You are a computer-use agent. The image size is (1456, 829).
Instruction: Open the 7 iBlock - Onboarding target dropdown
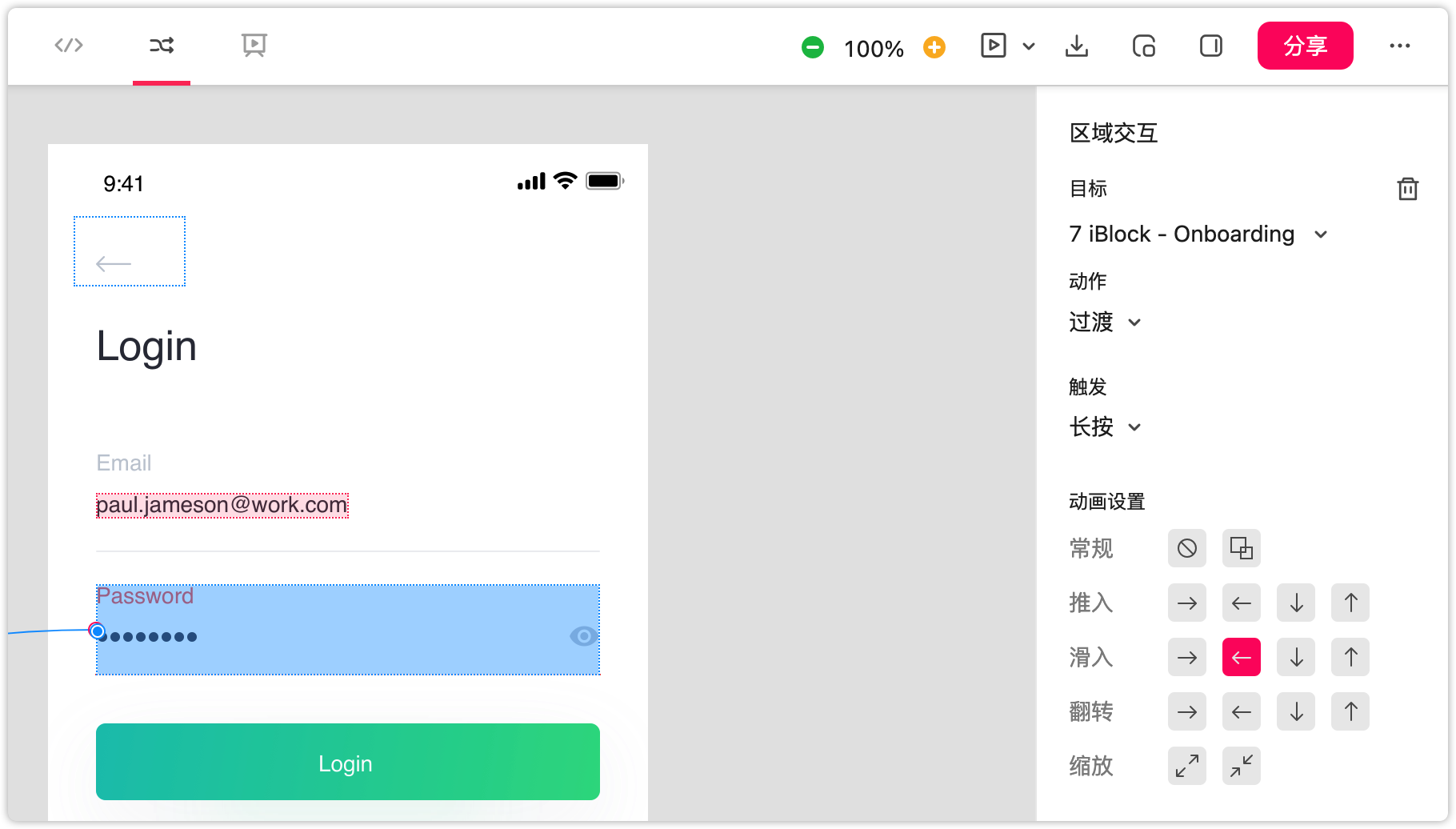[x=1198, y=234]
